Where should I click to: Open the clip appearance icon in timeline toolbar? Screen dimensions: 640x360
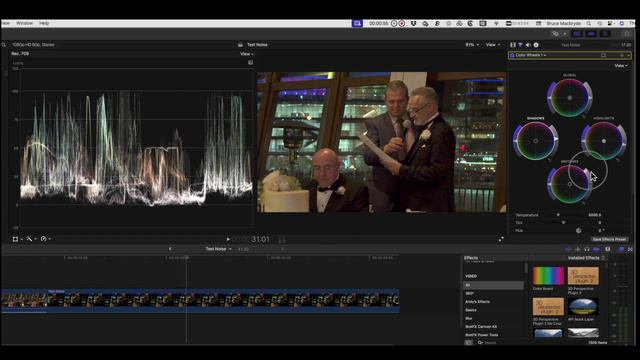(607, 249)
